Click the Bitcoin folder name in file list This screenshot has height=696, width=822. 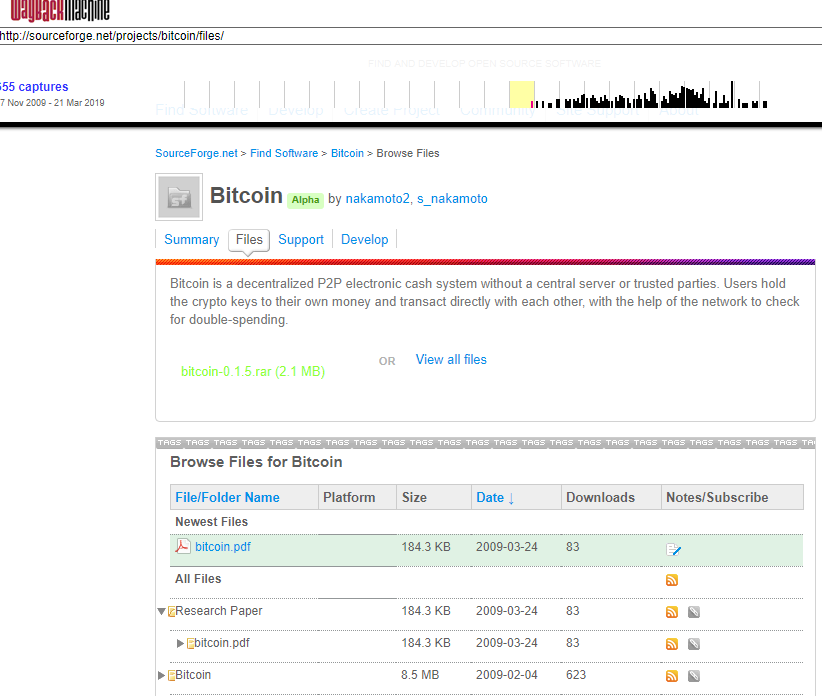193,675
